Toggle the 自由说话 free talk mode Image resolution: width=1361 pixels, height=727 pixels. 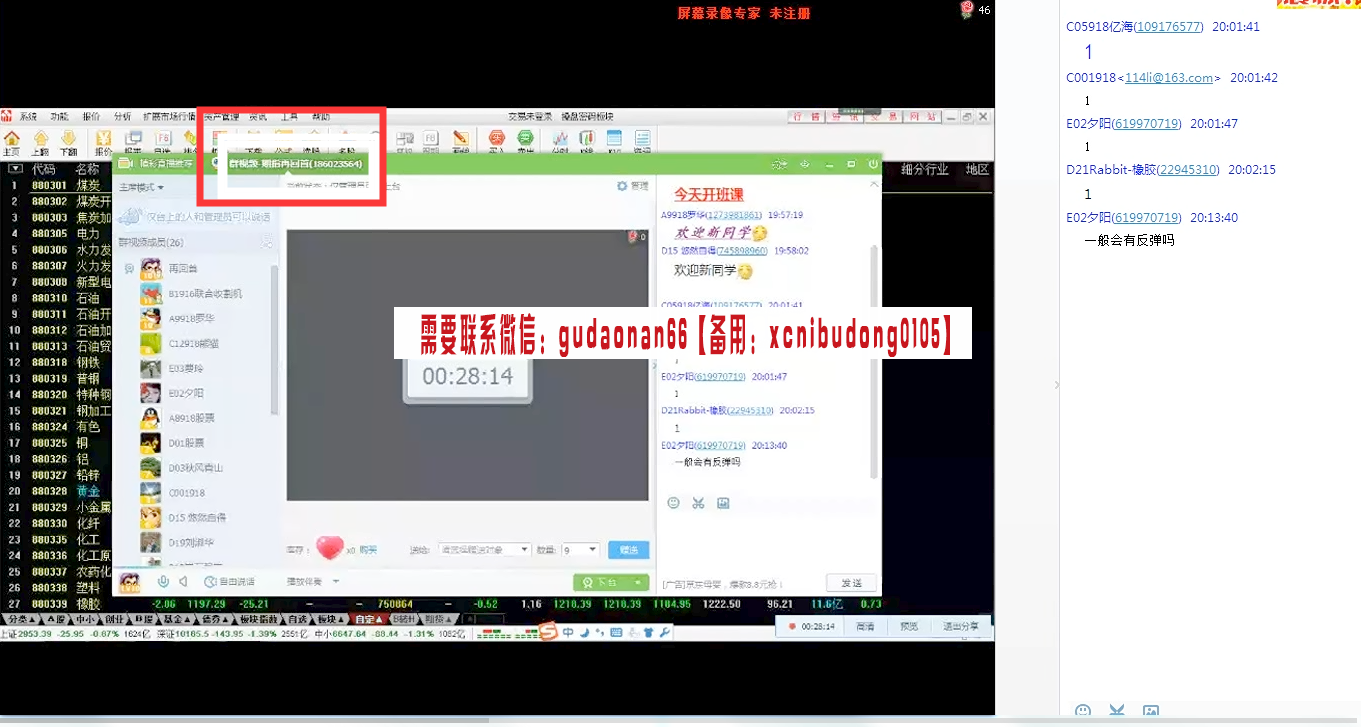(230, 581)
